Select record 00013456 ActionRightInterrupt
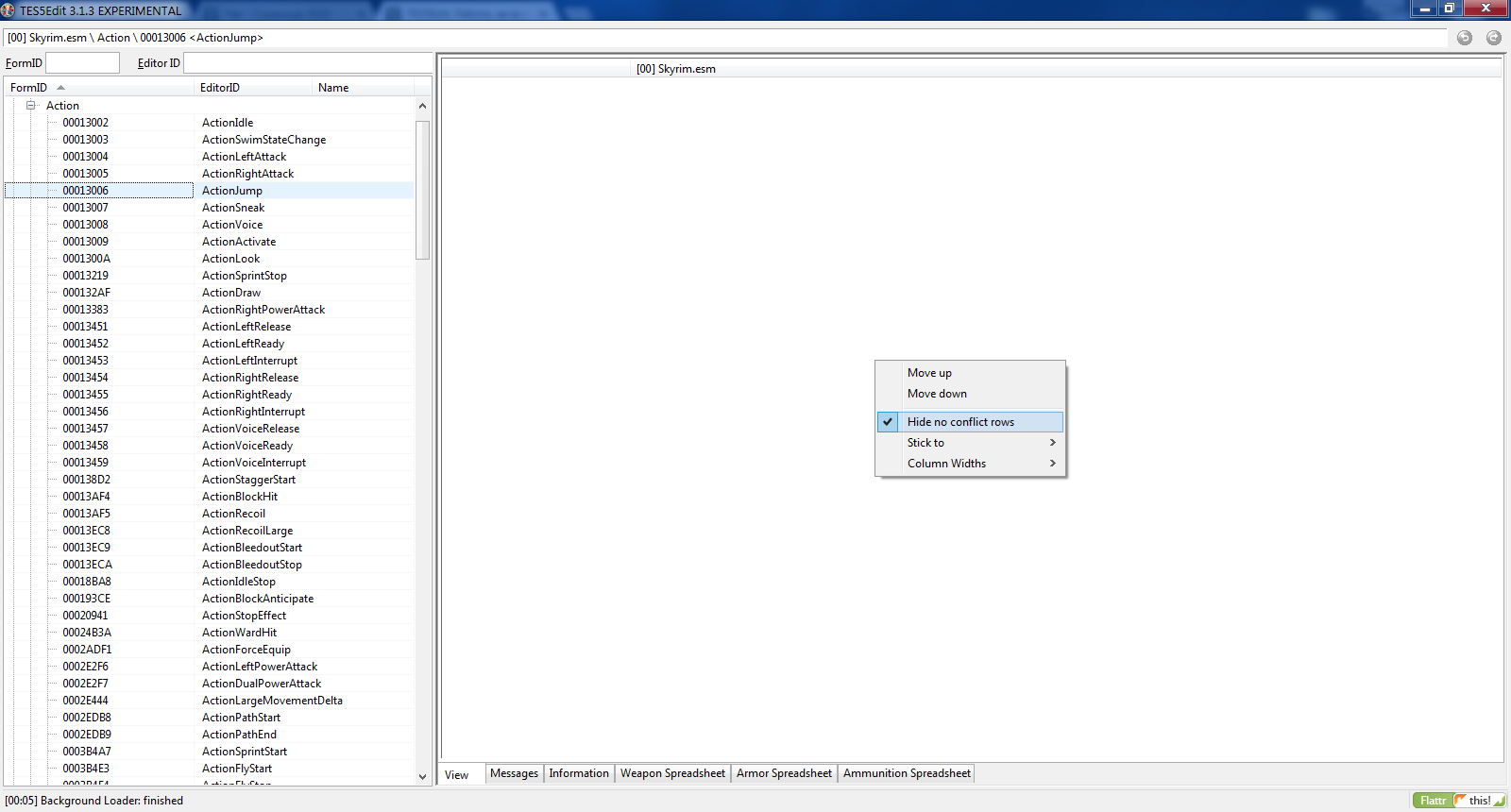The height and width of the screenshot is (812, 1511). 209,412
